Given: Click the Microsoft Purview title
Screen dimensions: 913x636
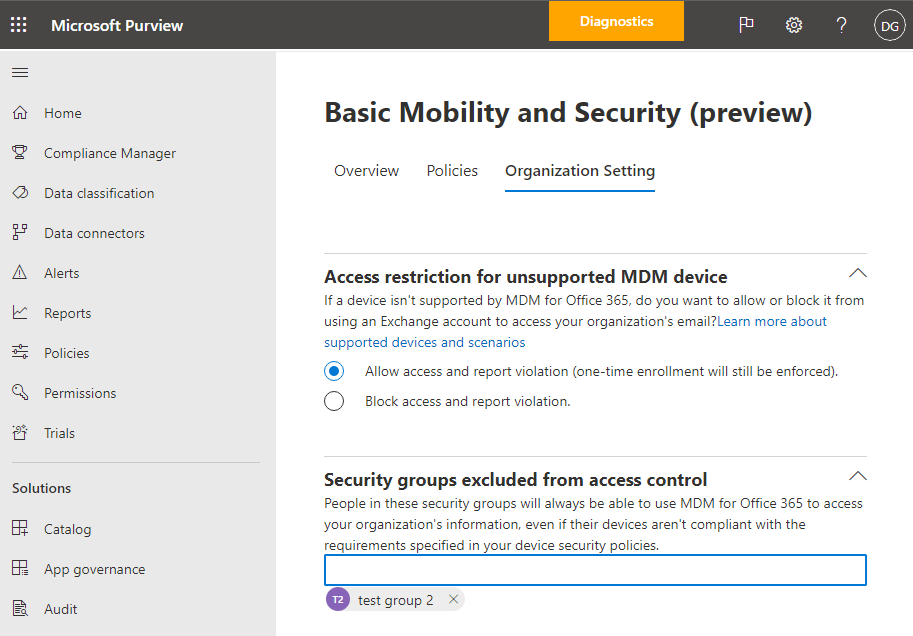Looking at the screenshot, I should coord(117,26).
